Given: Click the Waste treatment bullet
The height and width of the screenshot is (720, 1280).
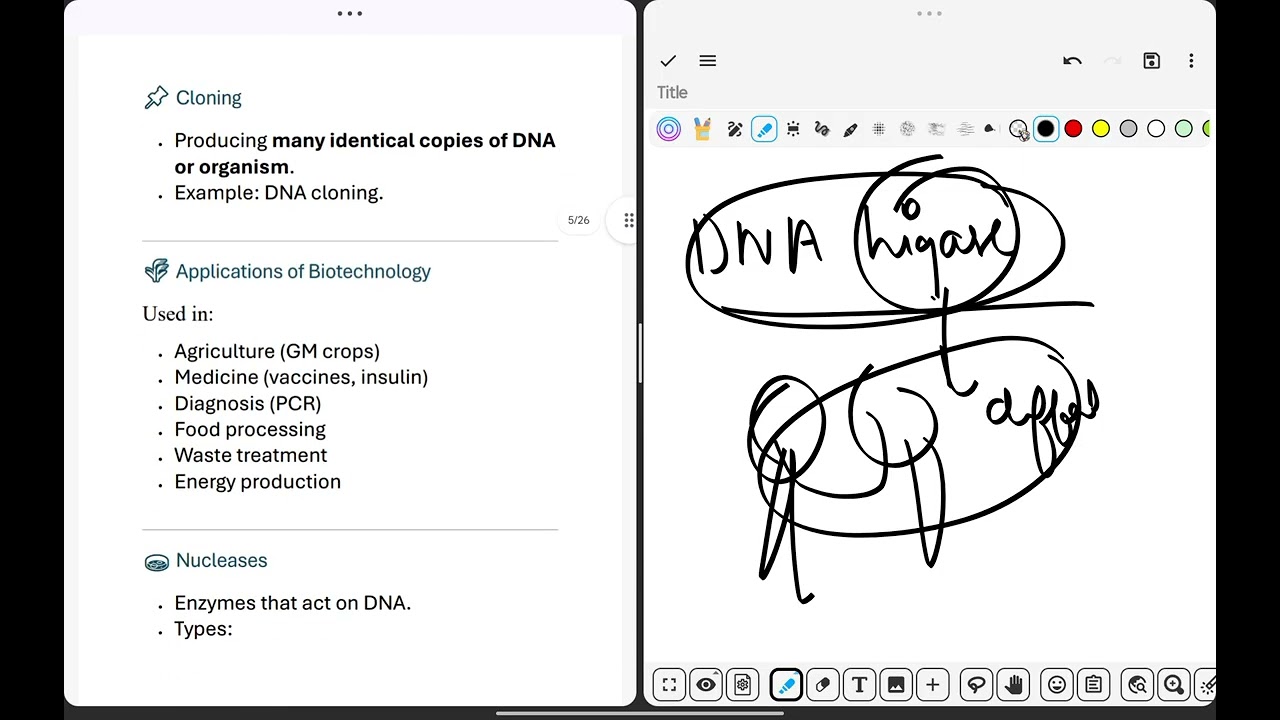Looking at the screenshot, I should click(x=251, y=455).
